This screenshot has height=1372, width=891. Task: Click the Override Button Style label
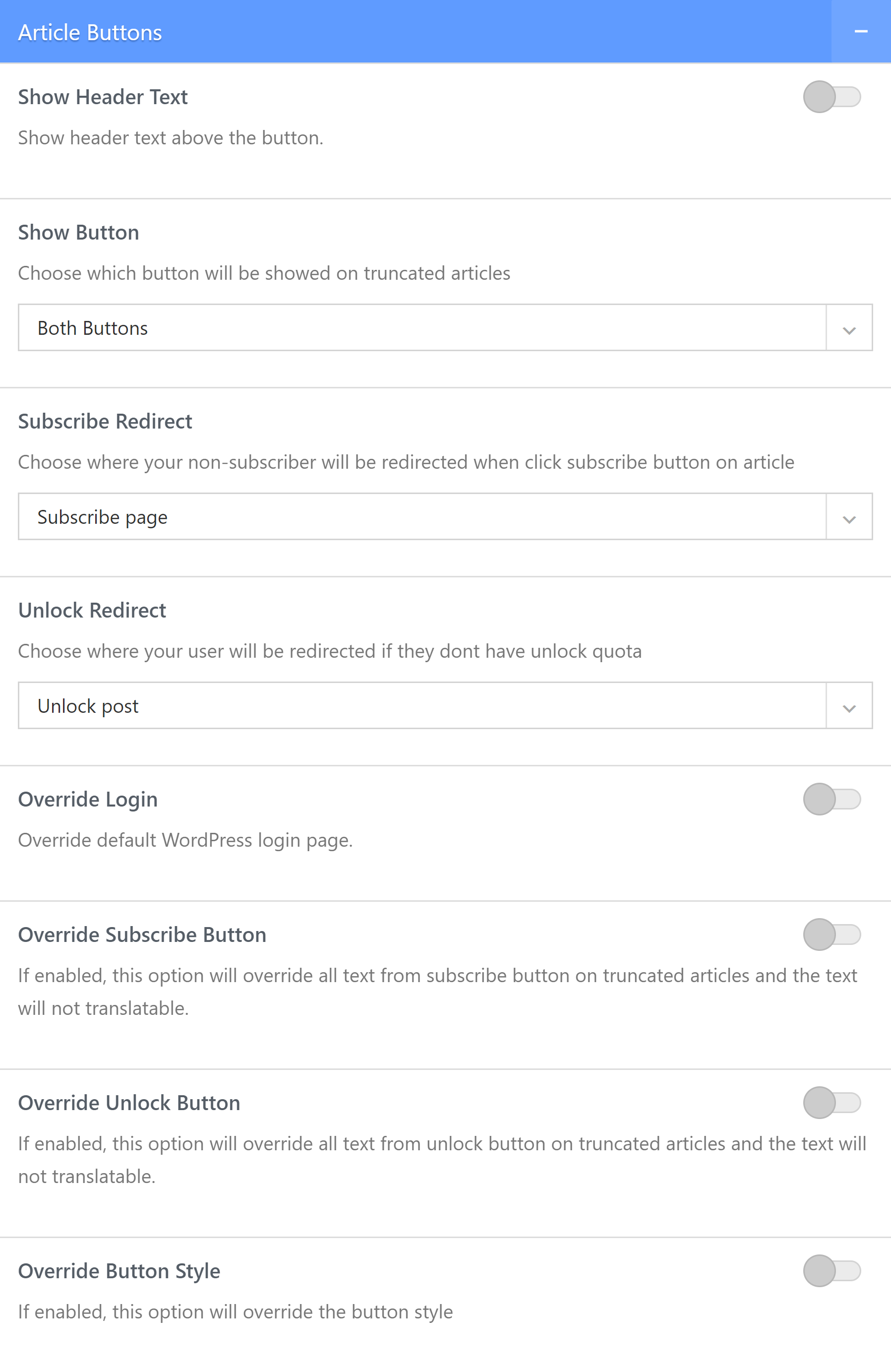[x=119, y=1271]
